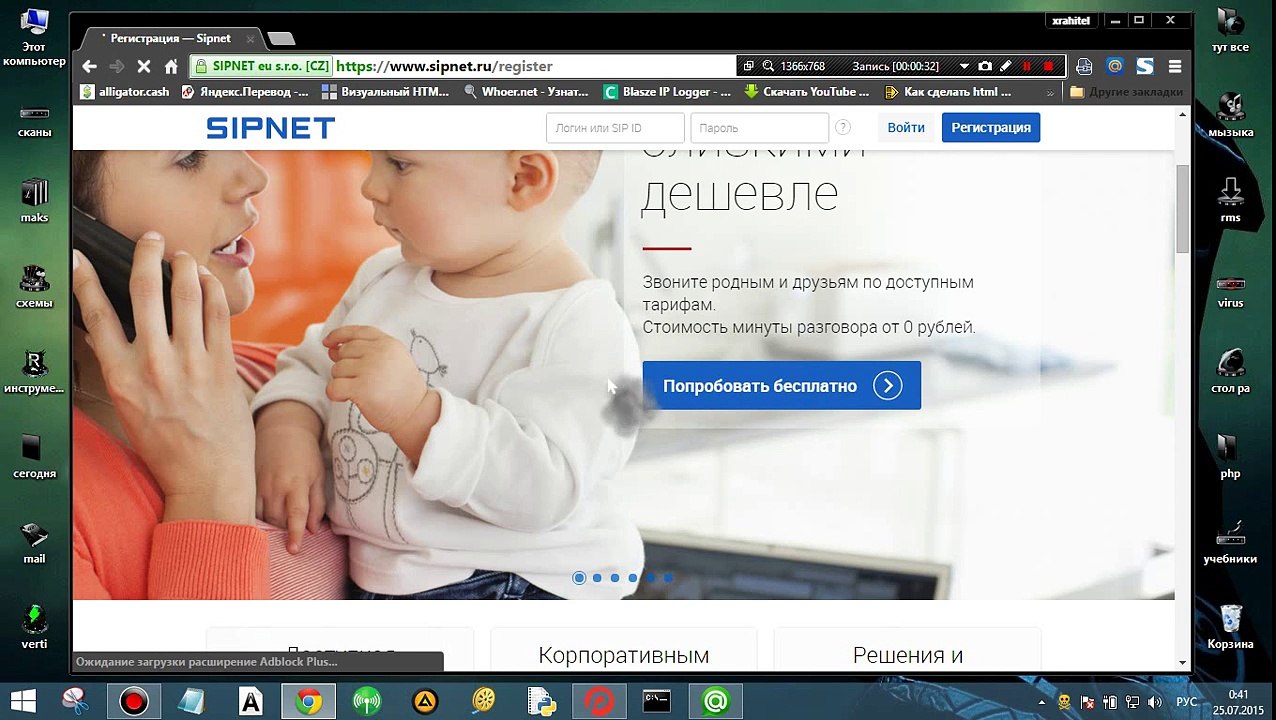Open the green antenna taskbar app

click(367, 701)
